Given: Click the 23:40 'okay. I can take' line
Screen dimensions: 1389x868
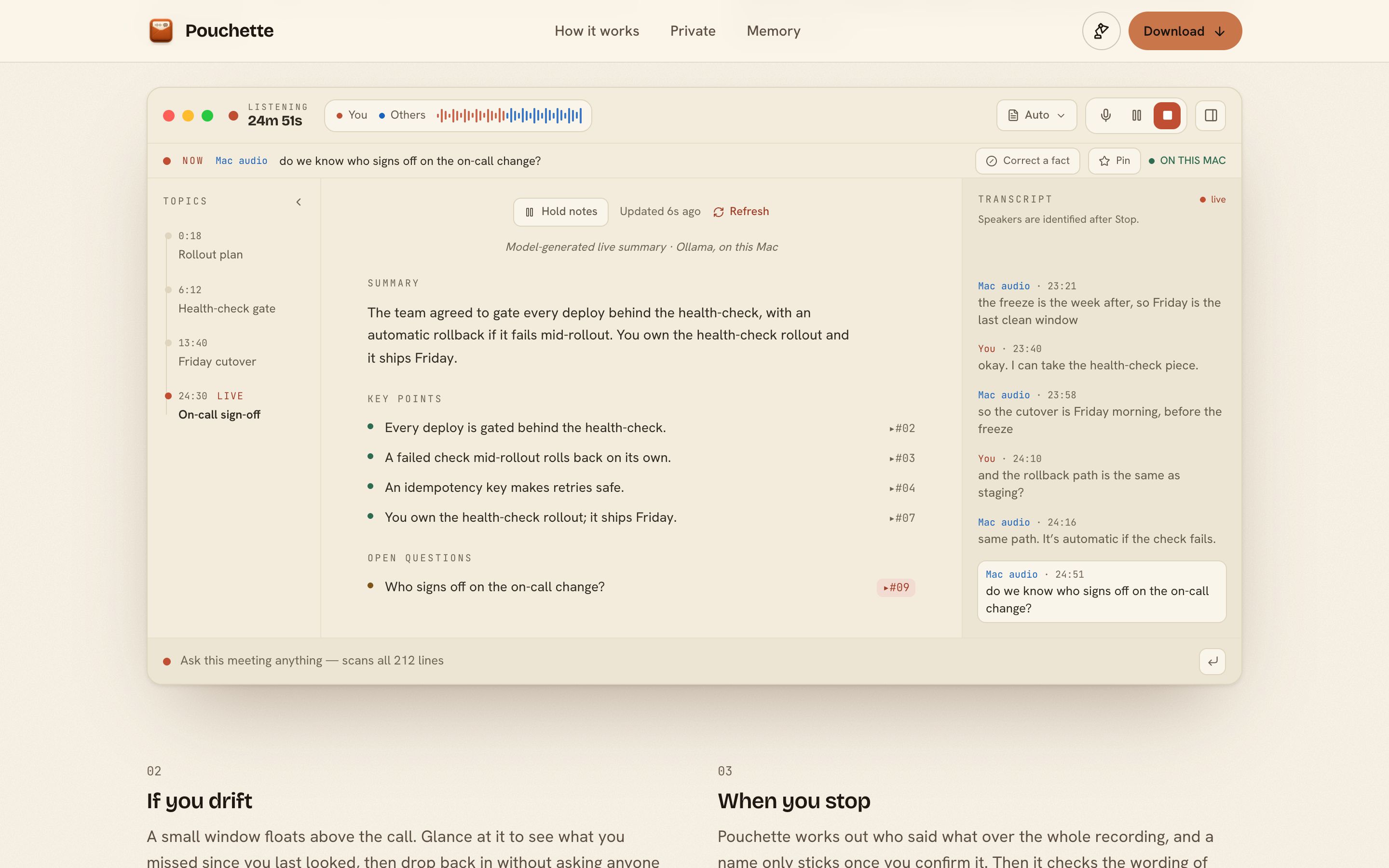Looking at the screenshot, I should (1102, 357).
